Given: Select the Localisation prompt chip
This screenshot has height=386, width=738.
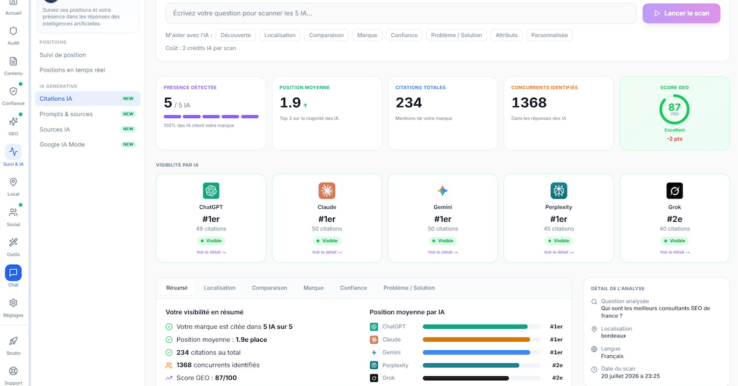Looking at the screenshot, I should coord(280,35).
